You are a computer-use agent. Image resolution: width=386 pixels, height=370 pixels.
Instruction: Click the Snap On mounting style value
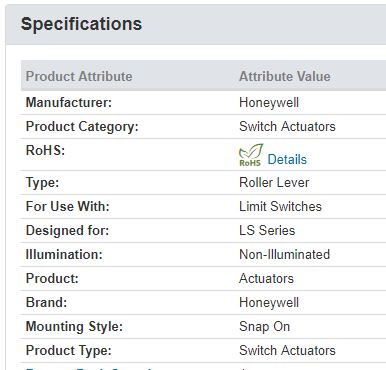(264, 326)
